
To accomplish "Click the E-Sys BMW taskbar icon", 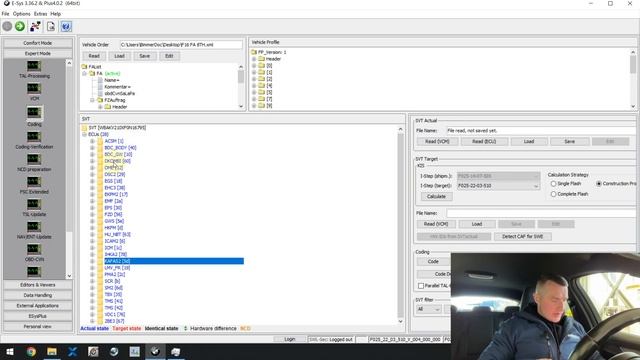I will tap(155, 351).
